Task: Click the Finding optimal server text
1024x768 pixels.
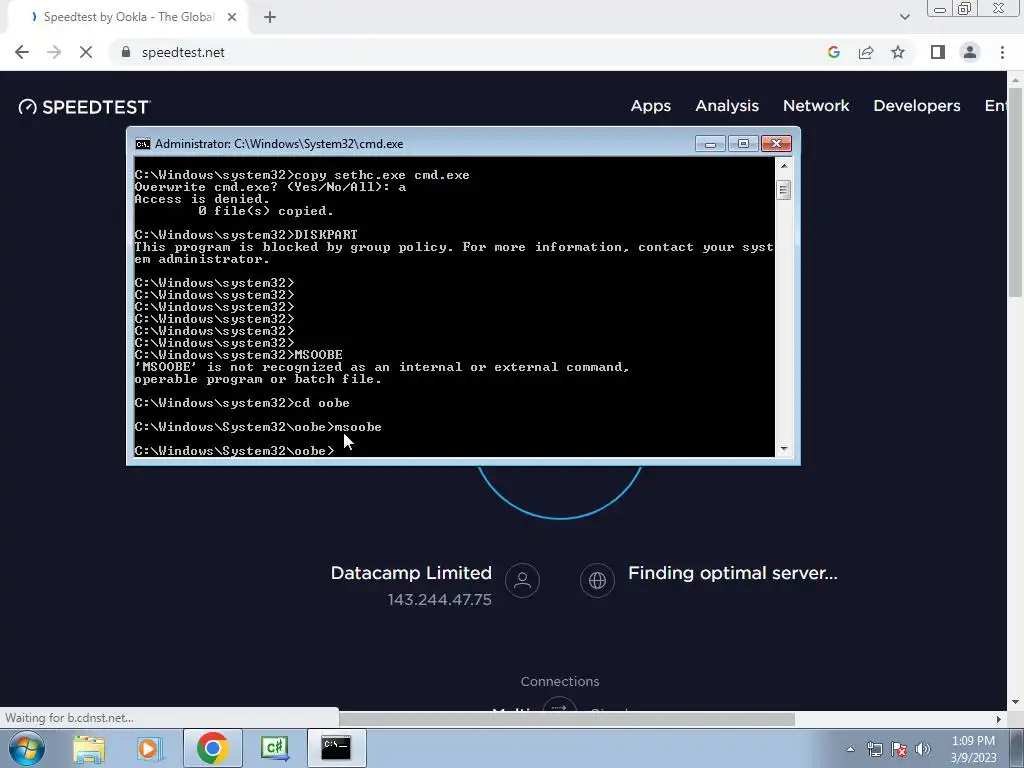Action: click(x=732, y=573)
